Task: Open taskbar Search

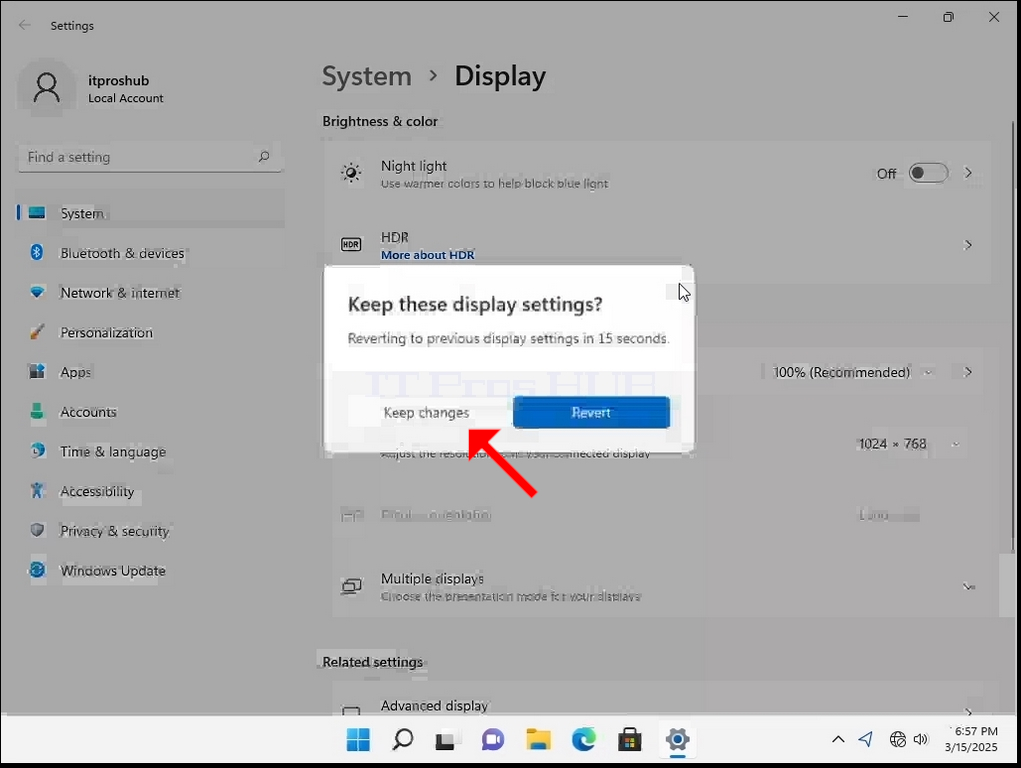Action: (x=403, y=739)
